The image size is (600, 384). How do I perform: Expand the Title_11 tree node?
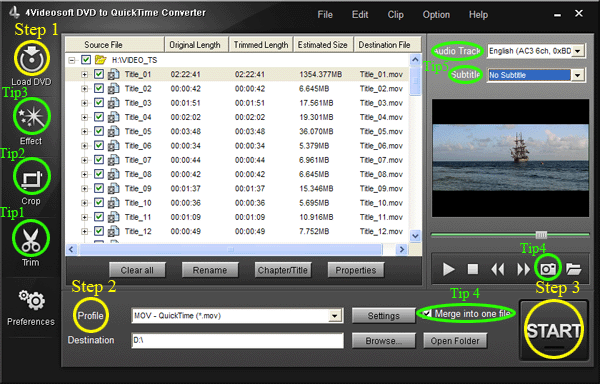coord(85,217)
